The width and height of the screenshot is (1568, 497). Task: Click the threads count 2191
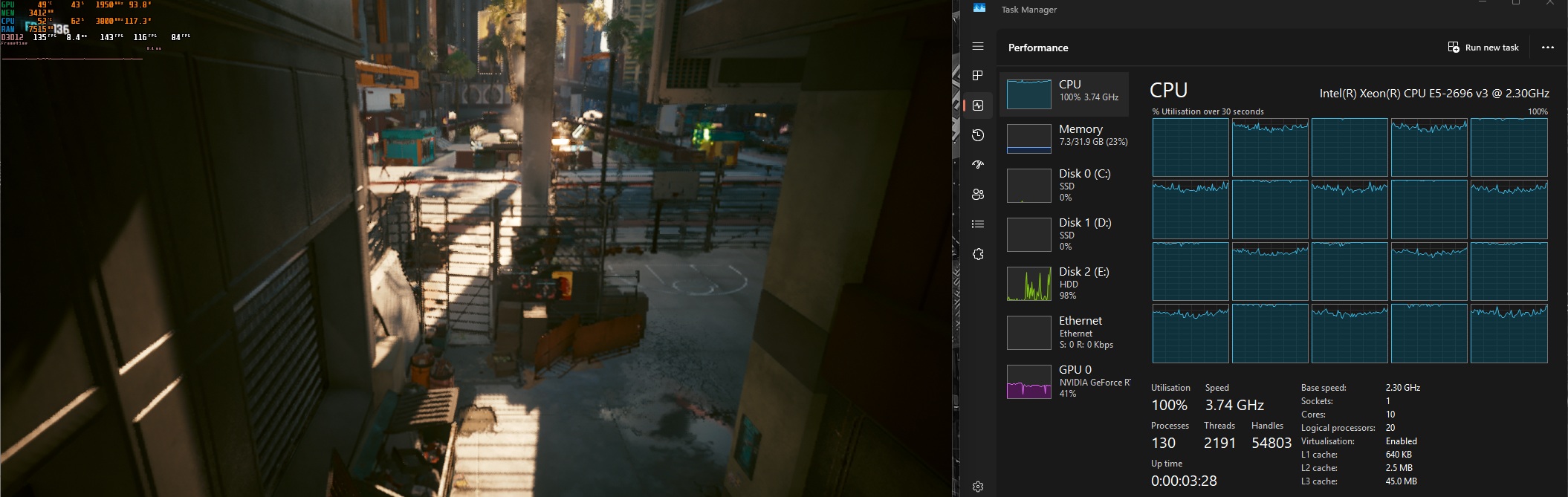click(1219, 443)
